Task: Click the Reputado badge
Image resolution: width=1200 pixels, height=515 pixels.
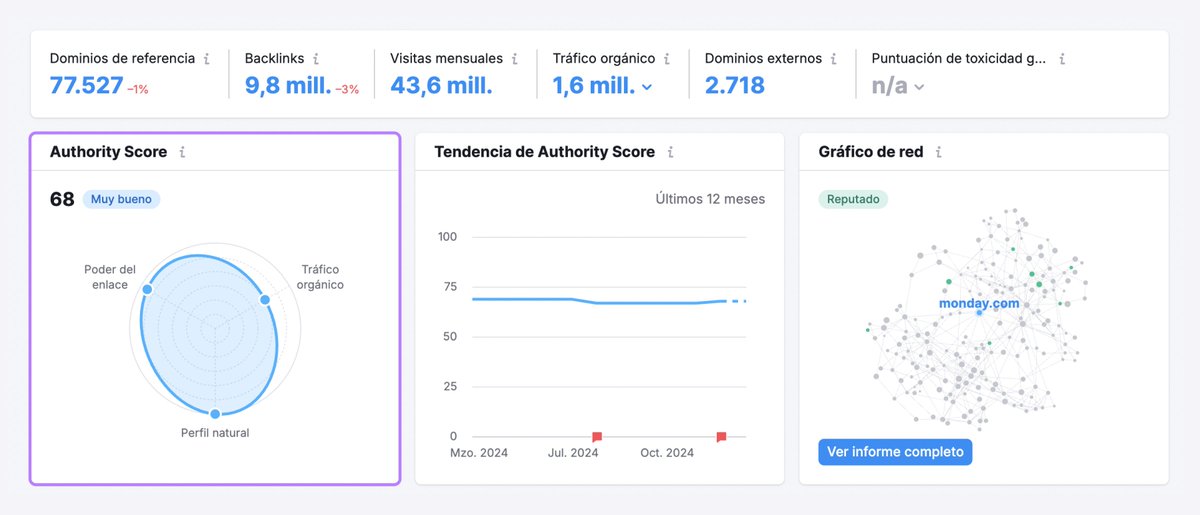Action: (x=853, y=199)
